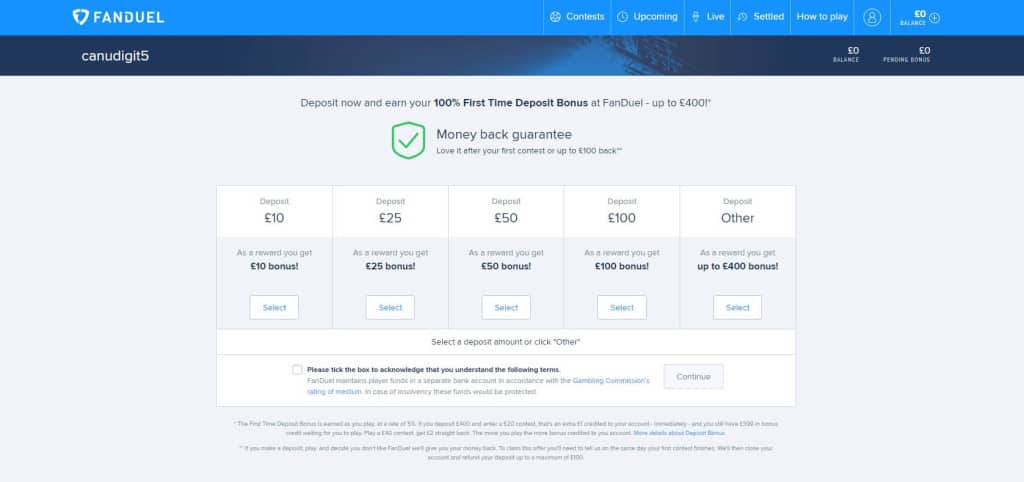The height and width of the screenshot is (482, 1024).
Task: Click the Upcoming clock icon
Action: pyautogui.click(x=622, y=17)
